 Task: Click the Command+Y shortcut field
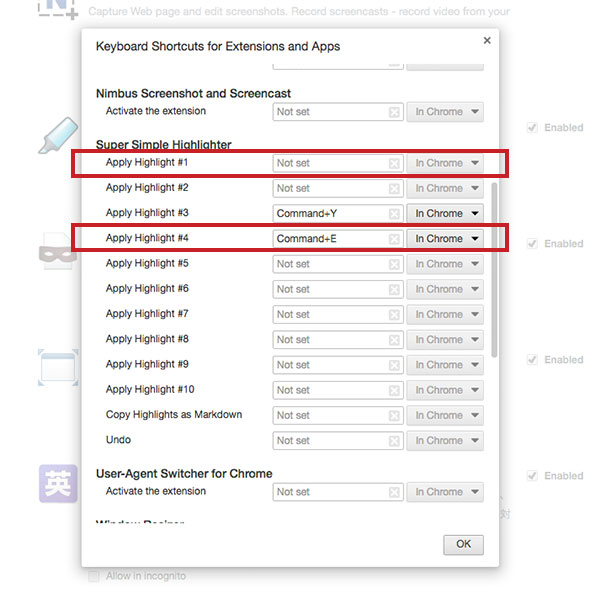(338, 213)
